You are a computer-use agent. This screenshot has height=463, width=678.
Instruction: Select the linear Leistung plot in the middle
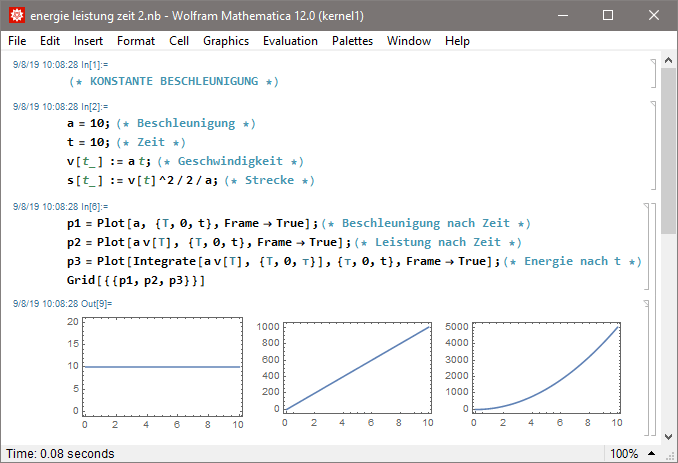[x=358, y=367]
